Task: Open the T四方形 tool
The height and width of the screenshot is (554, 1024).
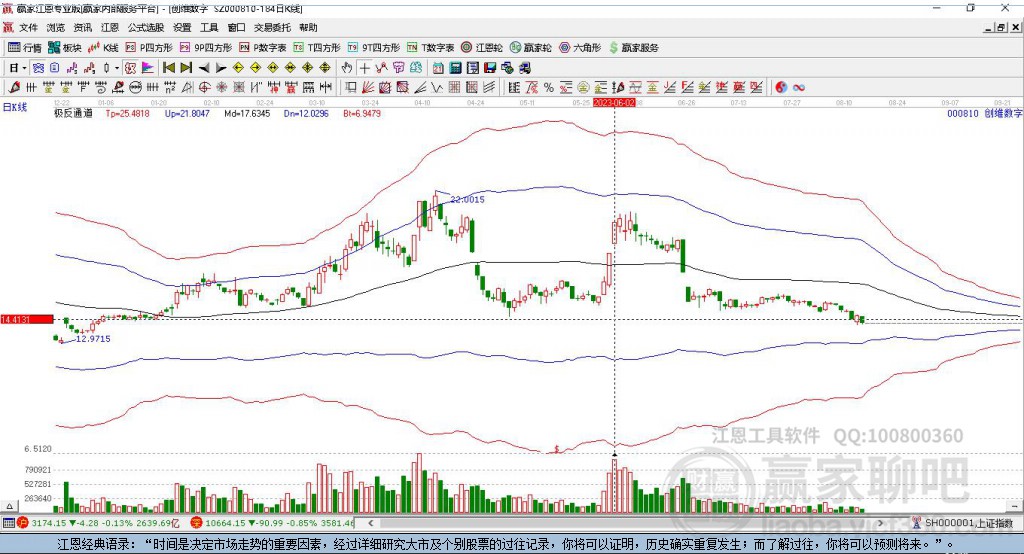Action: (317, 48)
